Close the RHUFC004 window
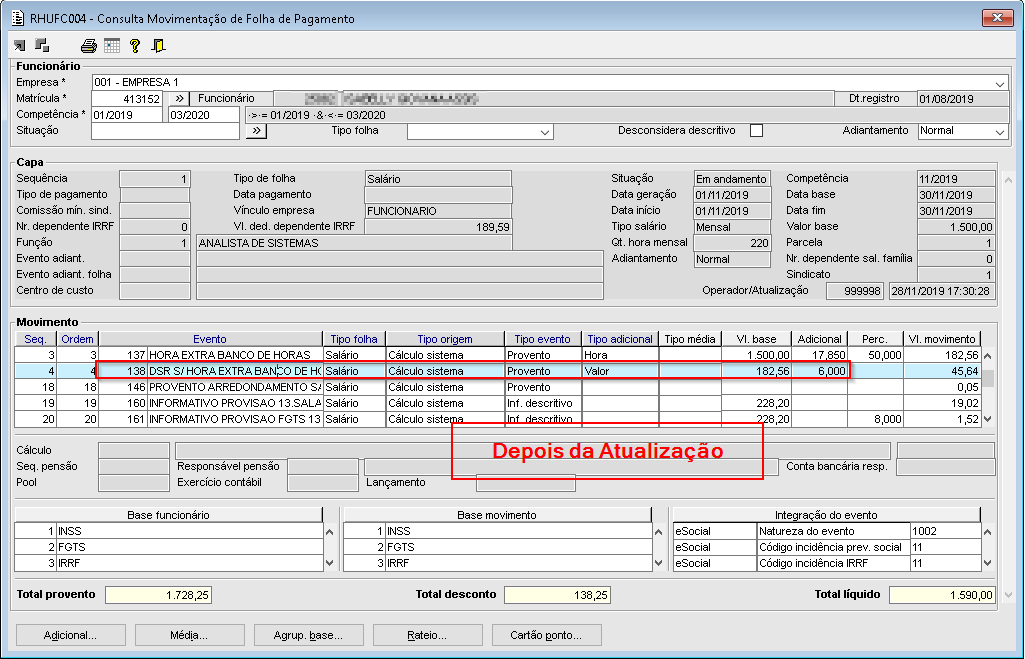1025x659 pixels. [998, 18]
